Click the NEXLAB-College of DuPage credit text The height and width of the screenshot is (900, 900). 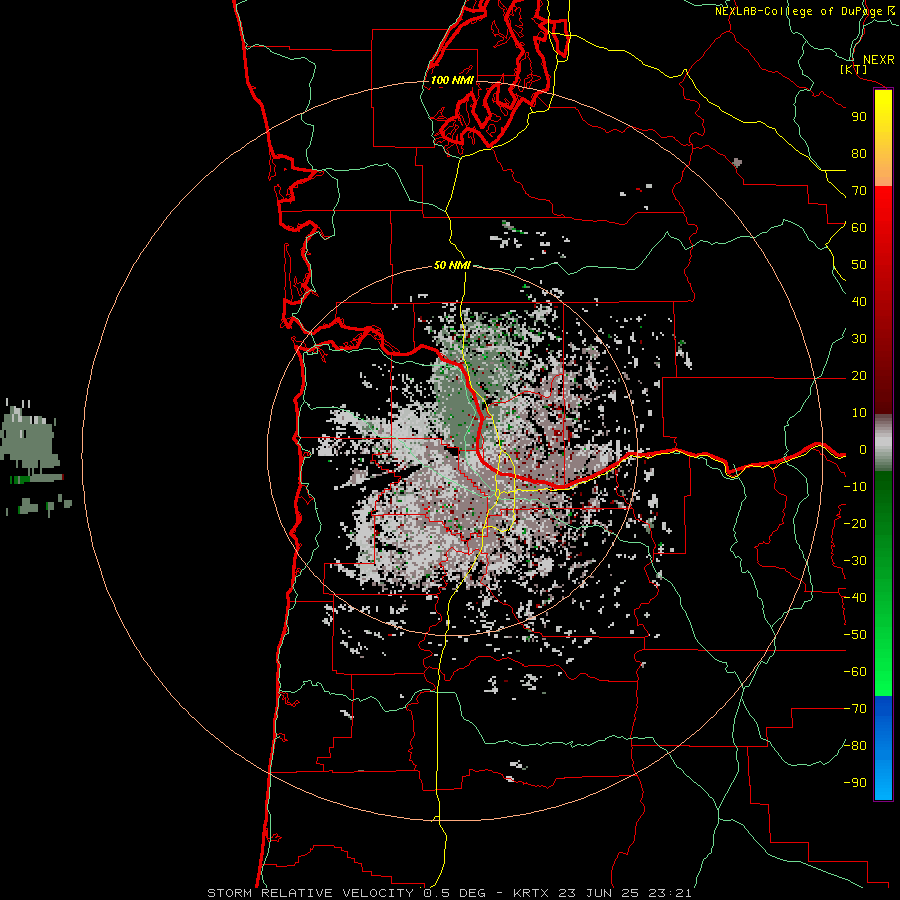tap(804, 11)
